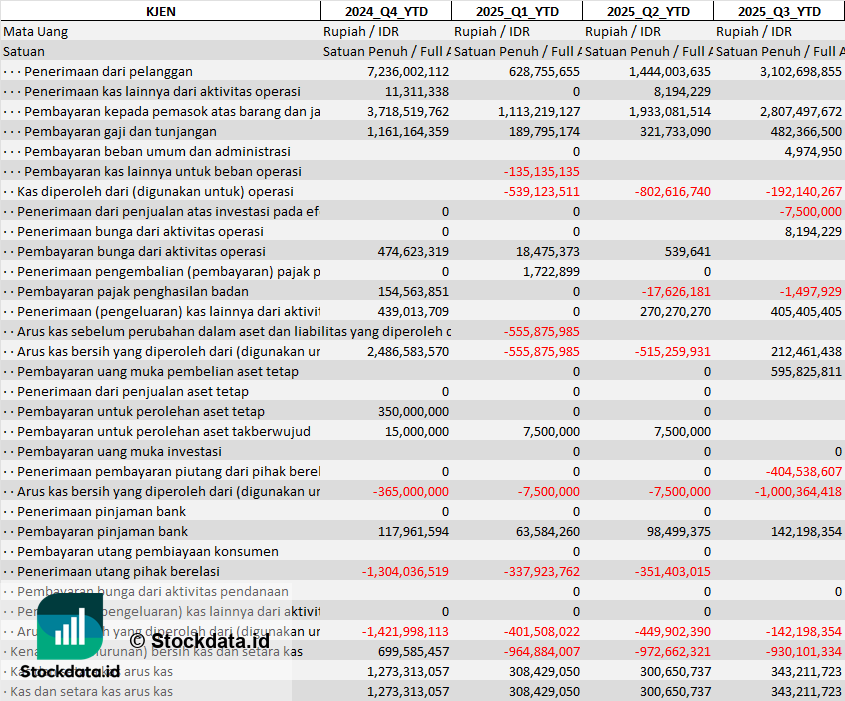Select cell value 474,623,319
The image size is (845, 701).
[413, 252]
